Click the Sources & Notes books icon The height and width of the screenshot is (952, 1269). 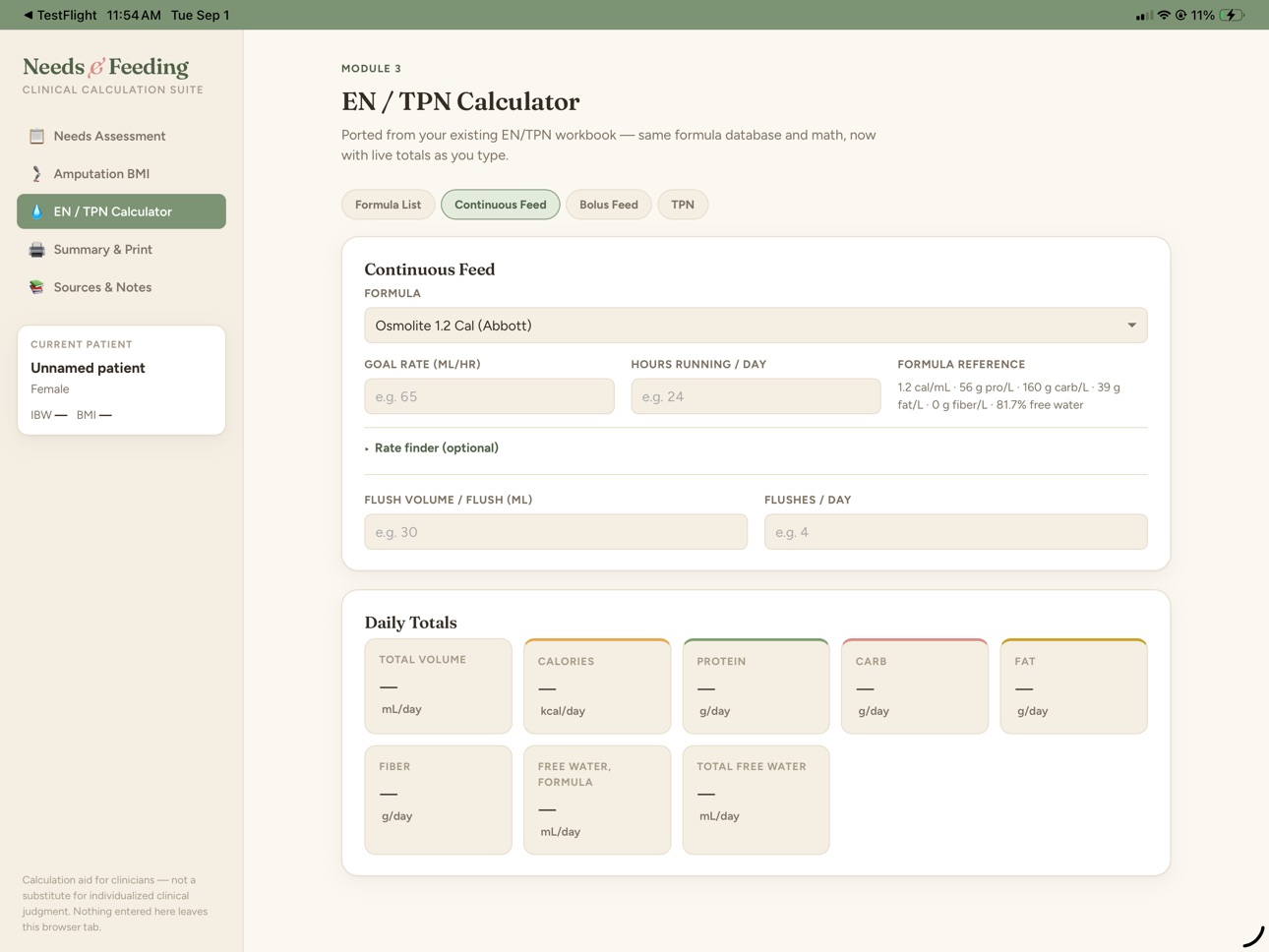pos(36,287)
